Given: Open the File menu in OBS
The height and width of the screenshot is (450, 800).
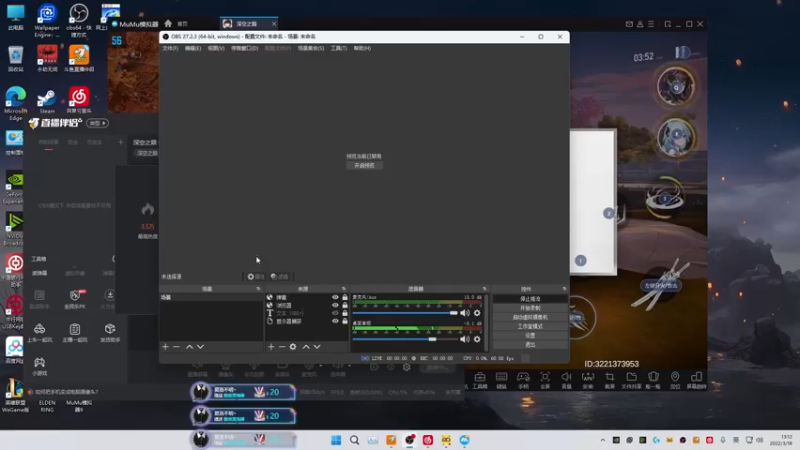Looking at the screenshot, I should coord(170,48).
